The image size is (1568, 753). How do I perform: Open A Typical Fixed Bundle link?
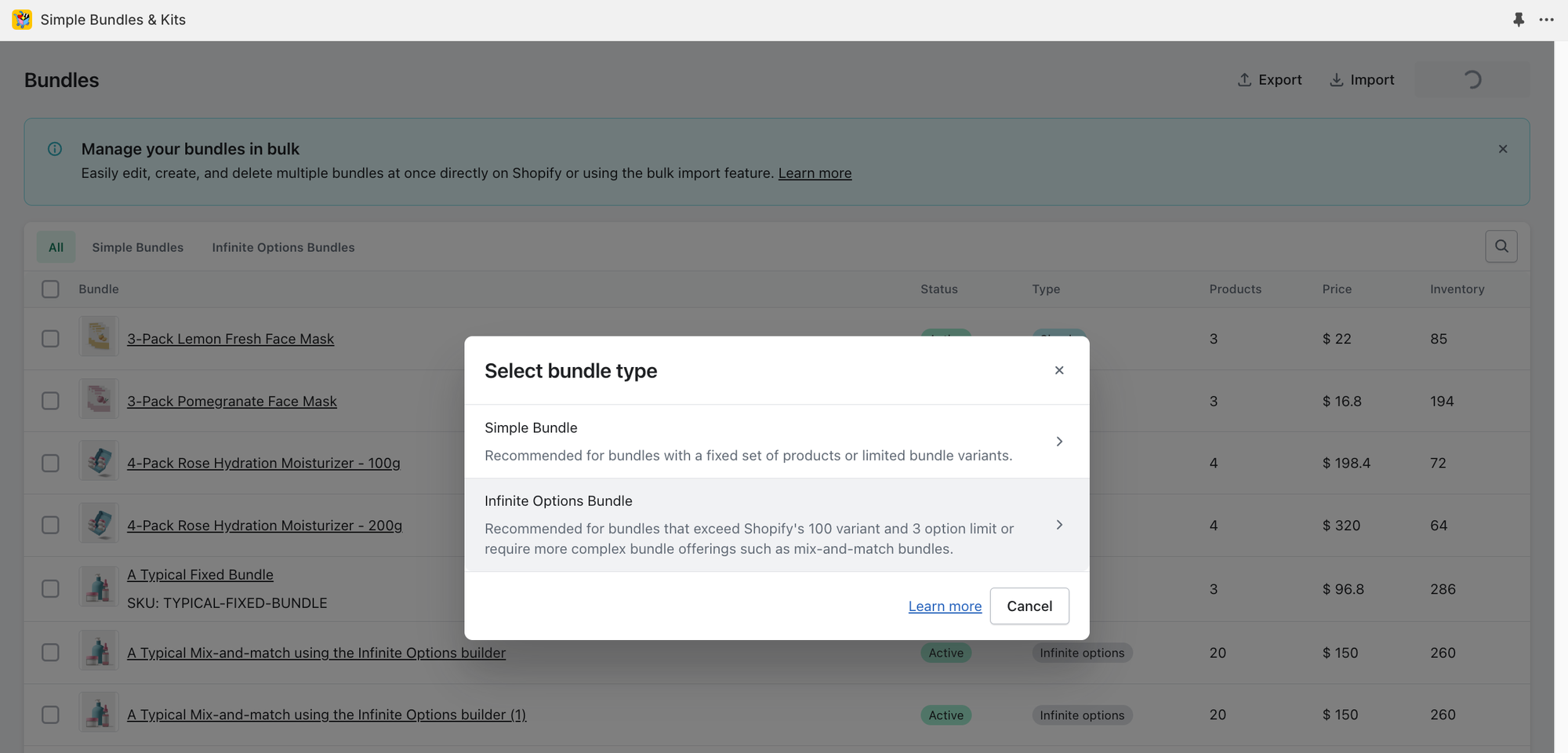pos(200,575)
